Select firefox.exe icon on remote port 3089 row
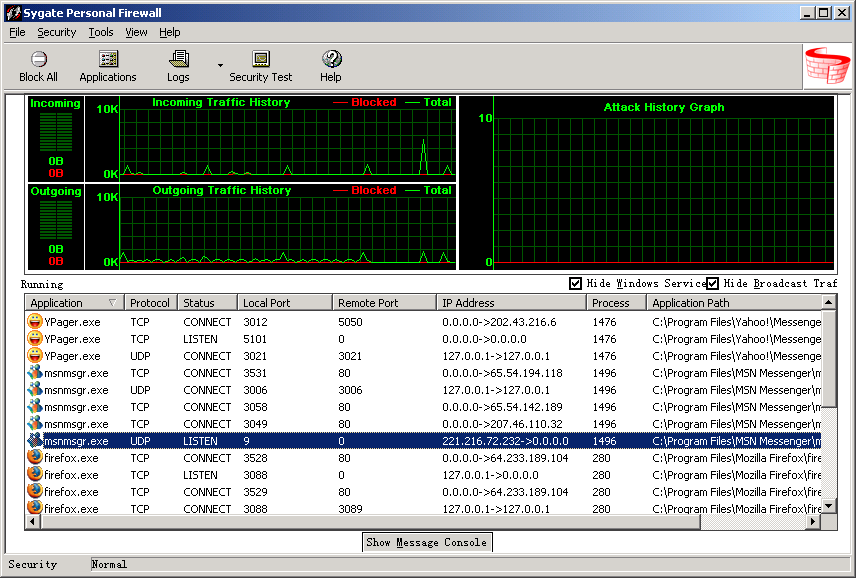This screenshot has height=578, width=856. coord(34,508)
